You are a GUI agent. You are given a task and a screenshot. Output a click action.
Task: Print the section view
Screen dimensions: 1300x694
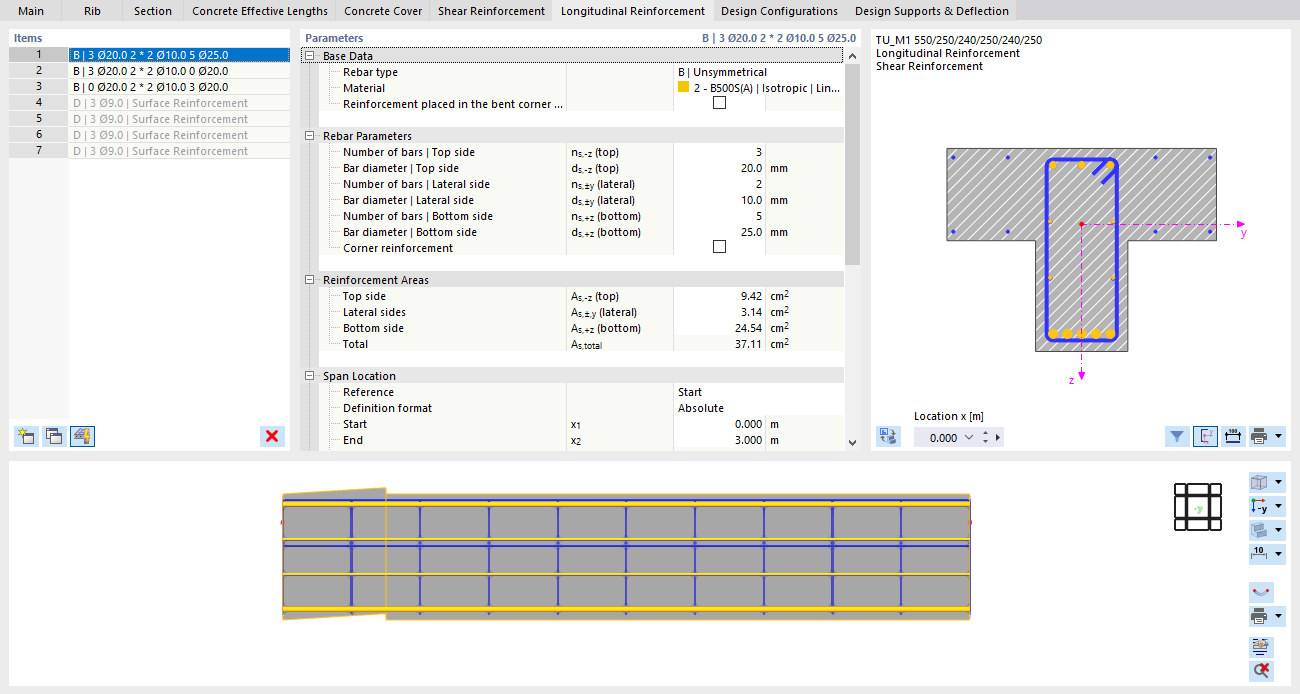point(1259,436)
